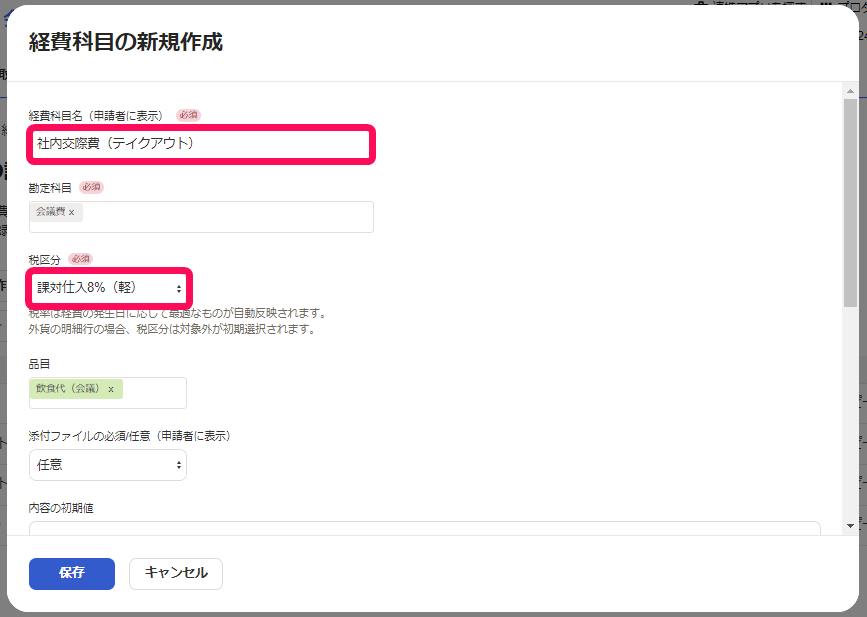The image size is (867, 617).
Task: Click the 飲食代（会議） tag label
Action: (x=69, y=389)
